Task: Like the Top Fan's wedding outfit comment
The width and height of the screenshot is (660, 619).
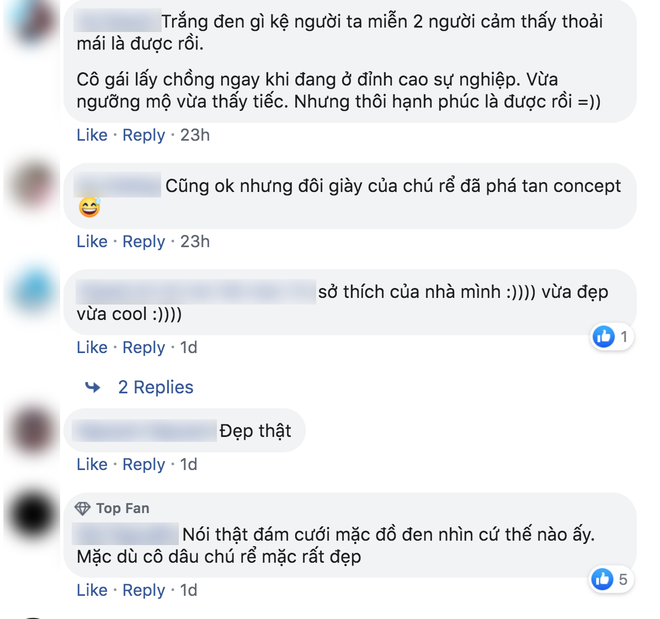Action: (x=92, y=590)
